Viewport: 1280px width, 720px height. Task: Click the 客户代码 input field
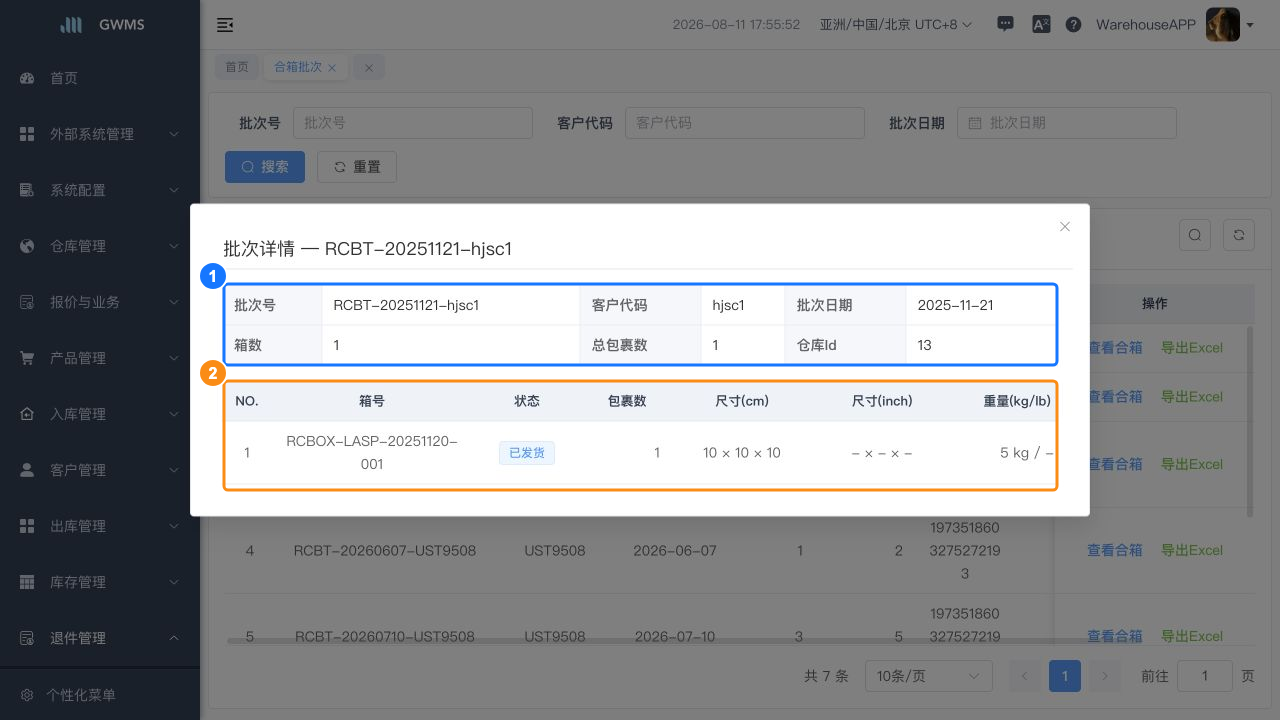pos(745,123)
